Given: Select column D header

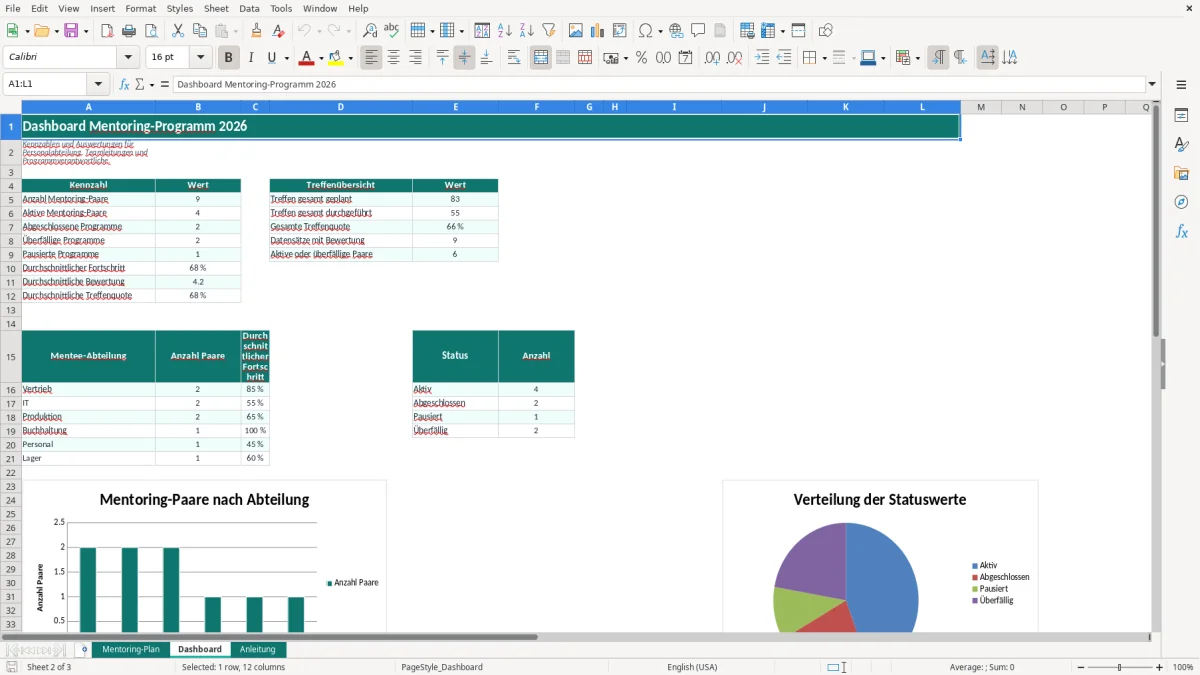Looking at the screenshot, I should (x=341, y=107).
